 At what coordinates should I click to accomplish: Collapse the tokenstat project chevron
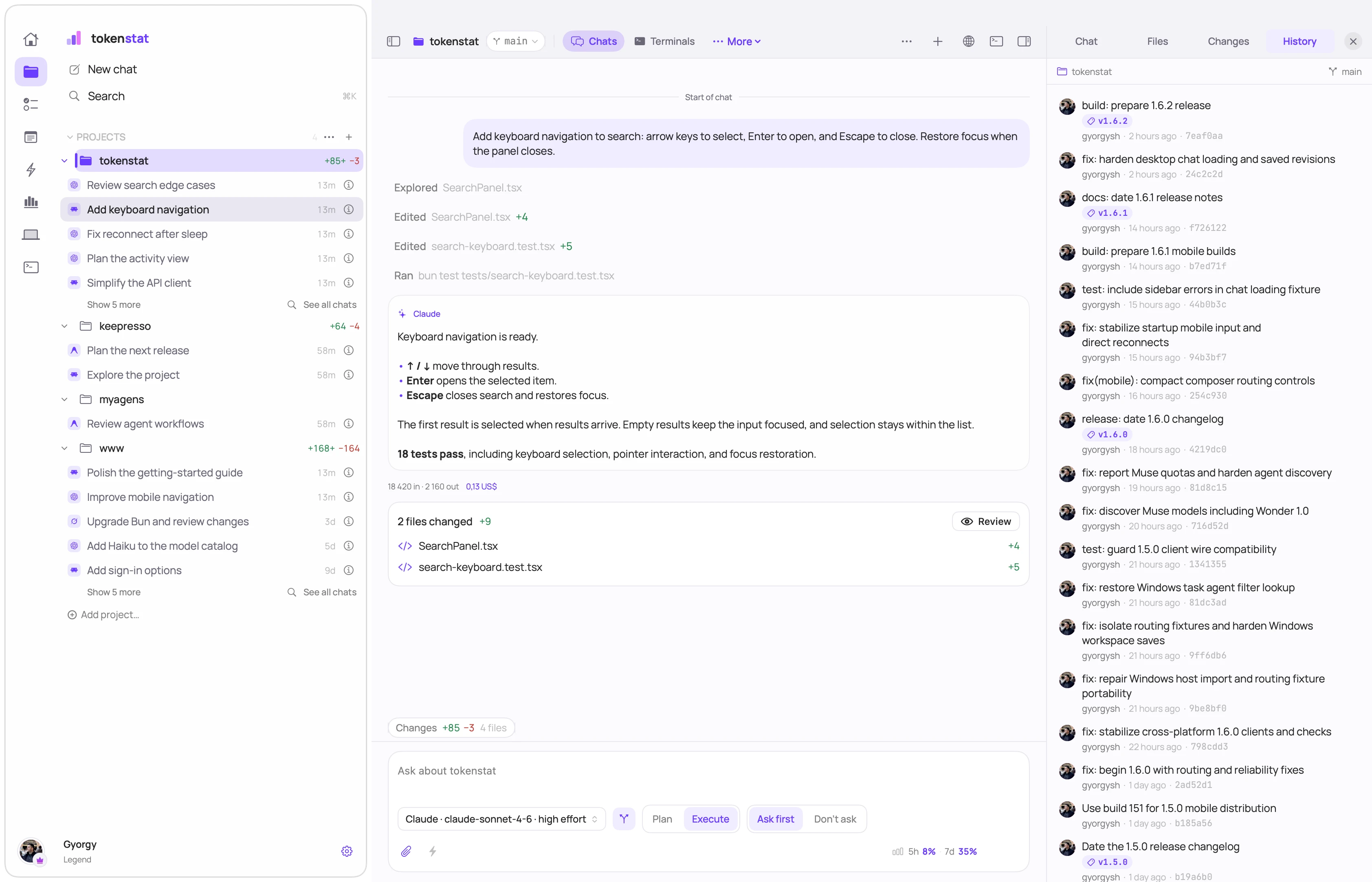pyautogui.click(x=65, y=161)
